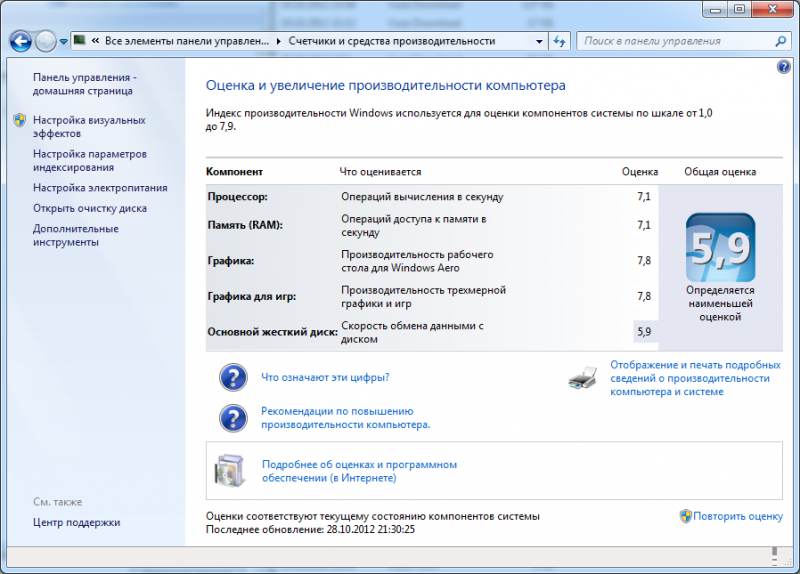Image resolution: width=800 pixels, height=574 pixels.
Task: Click the Forward navigation arrow button
Action: pos(46,41)
